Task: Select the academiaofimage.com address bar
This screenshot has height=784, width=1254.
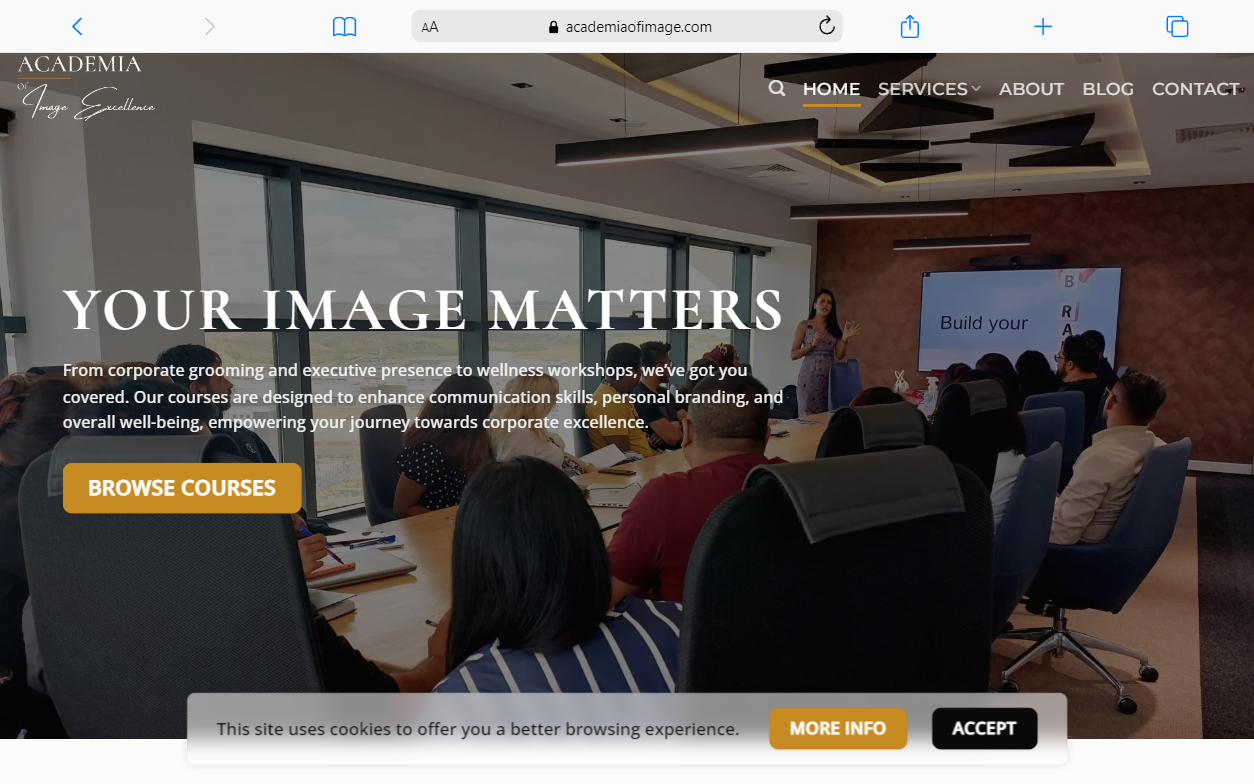Action: coord(627,26)
